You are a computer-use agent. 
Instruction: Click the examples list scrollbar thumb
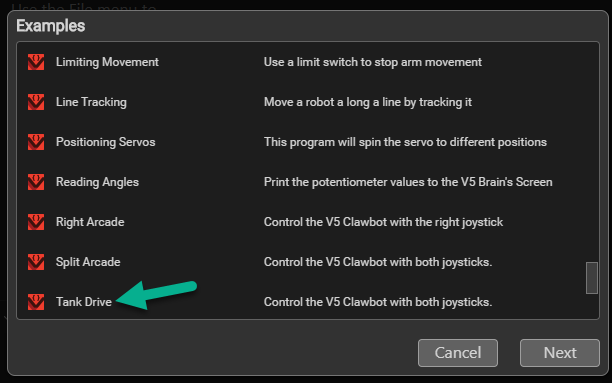pyautogui.click(x=592, y=278)
